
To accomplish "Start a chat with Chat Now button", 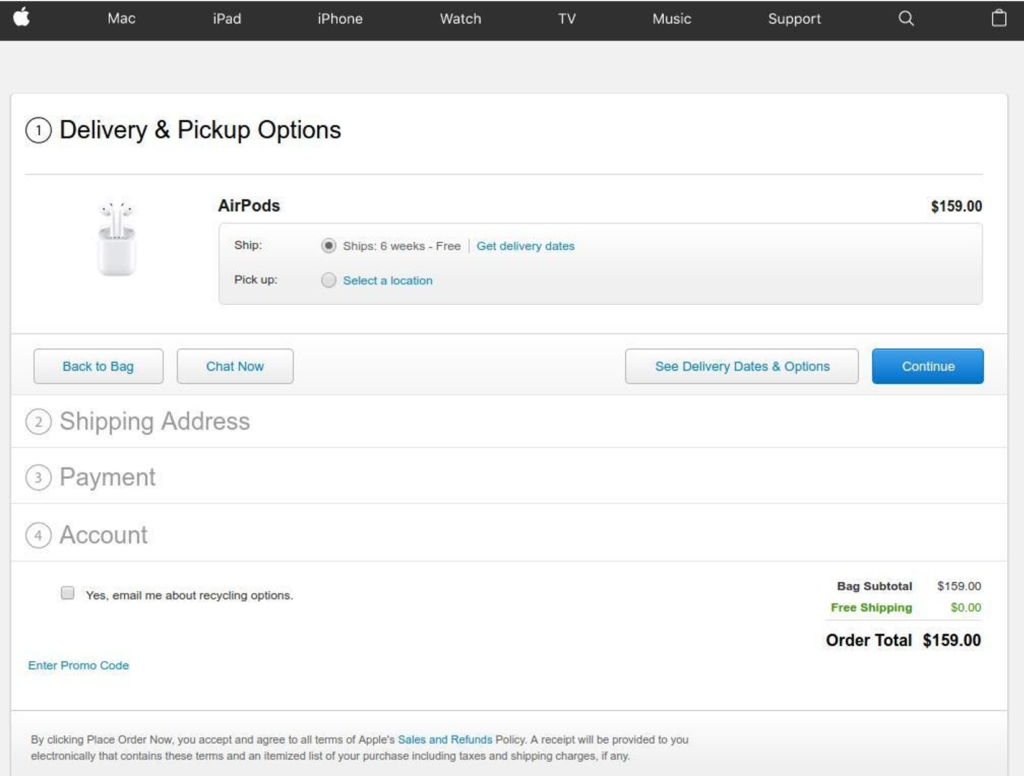I will [x=235, y=366].
